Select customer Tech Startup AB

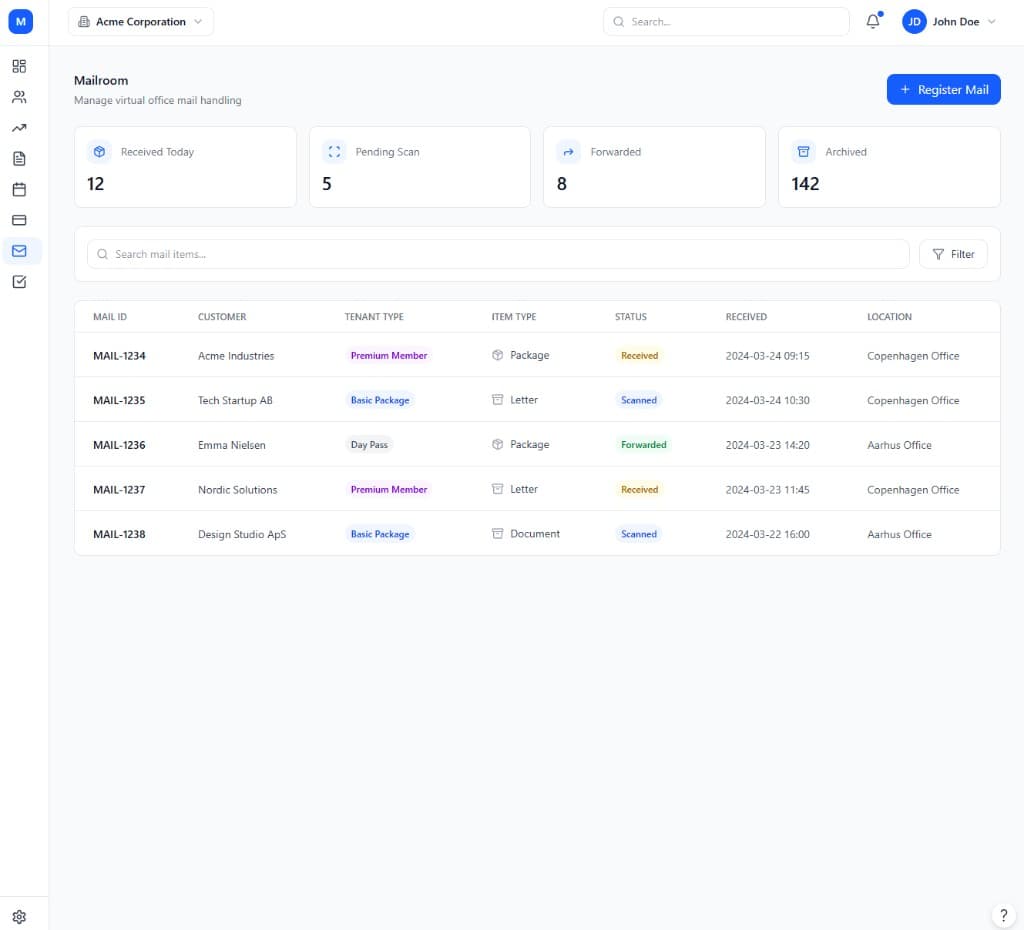235,400
